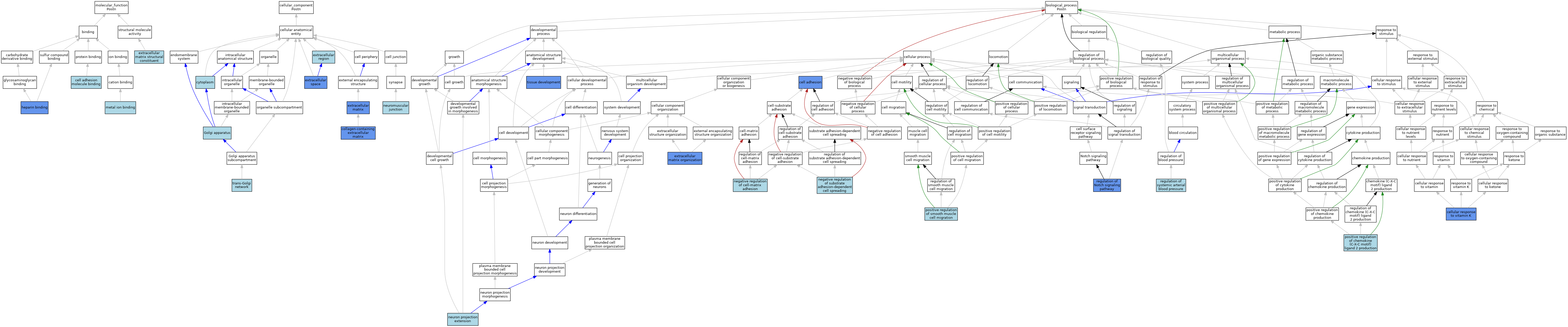Viewport: 1568px width, 327px height.
Task: Select the 'neuromuscular junction' node
Action: click(x=396, y=108)
